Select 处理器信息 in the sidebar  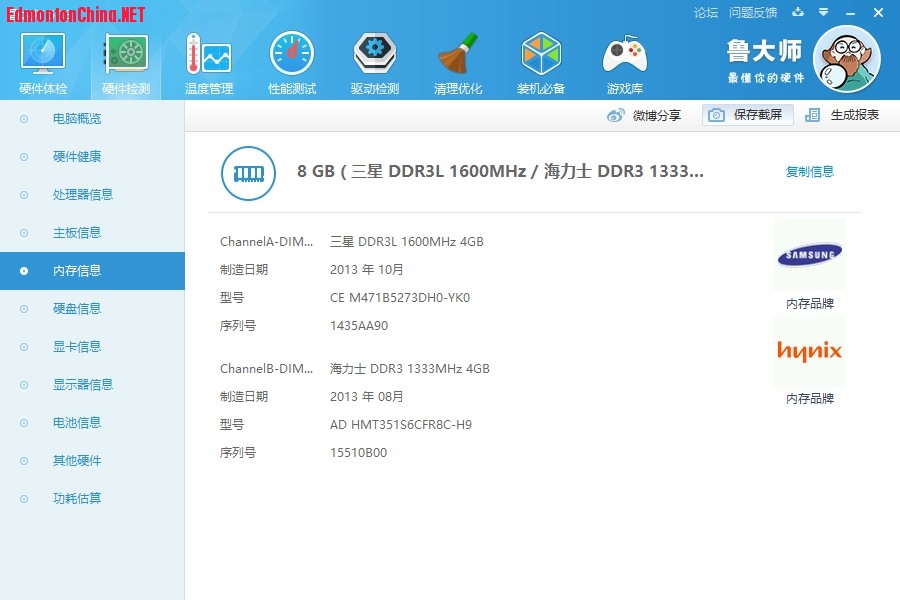click(x=82, y=195)
